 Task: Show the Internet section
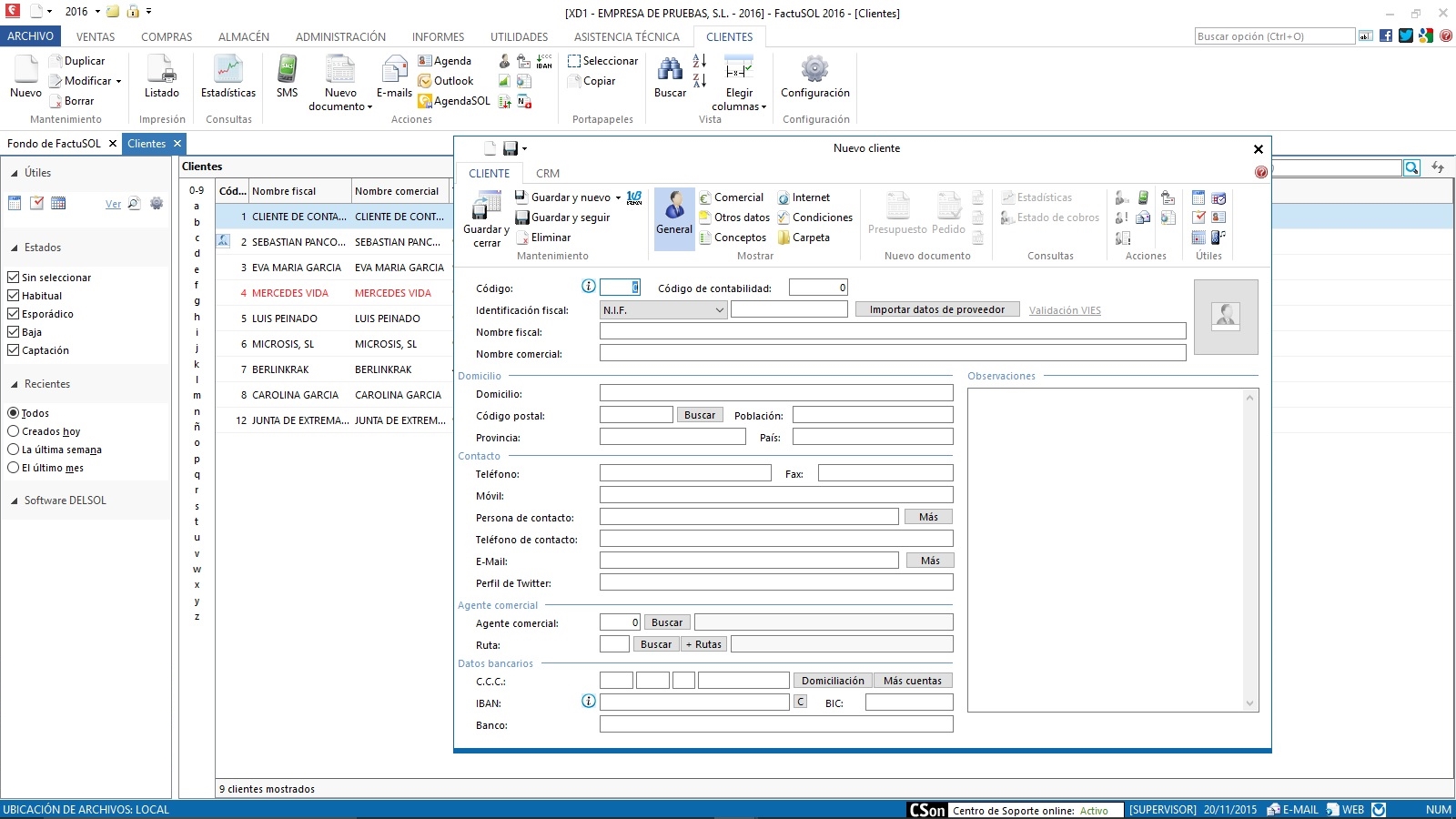click(804, 197)
